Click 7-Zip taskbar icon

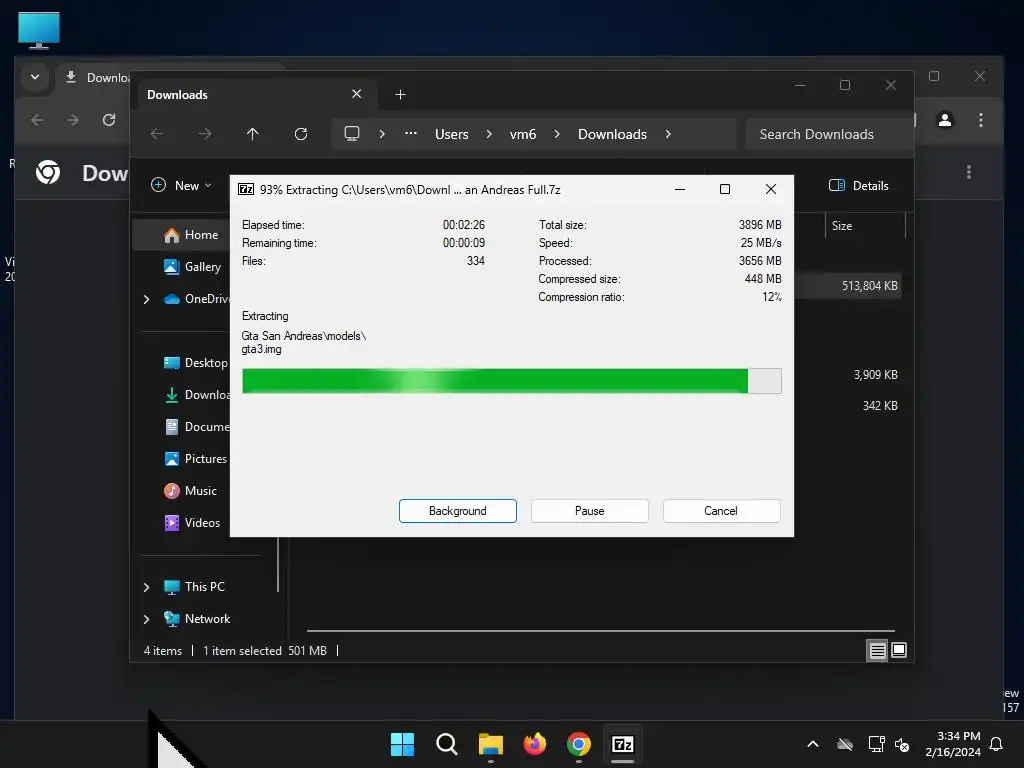(622, 744)
